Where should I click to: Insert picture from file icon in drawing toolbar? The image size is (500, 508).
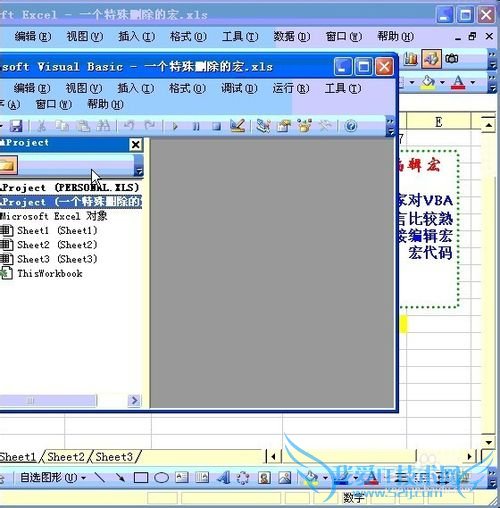pos(285,478)
